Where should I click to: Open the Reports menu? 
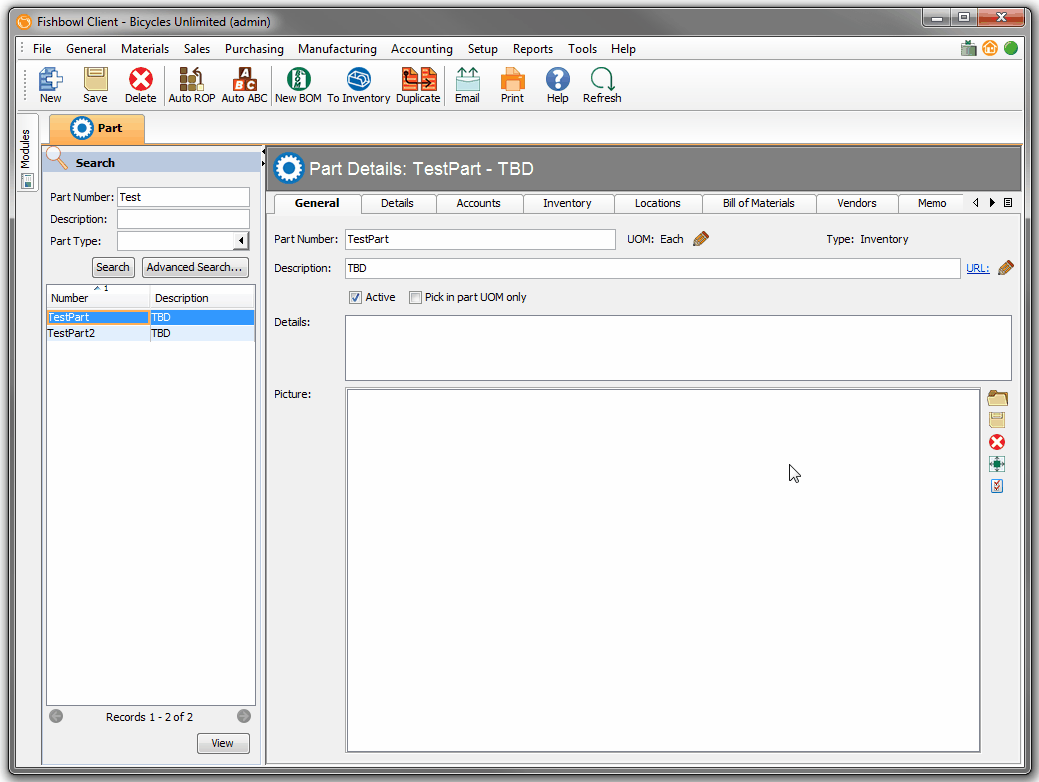click(533, 48)
